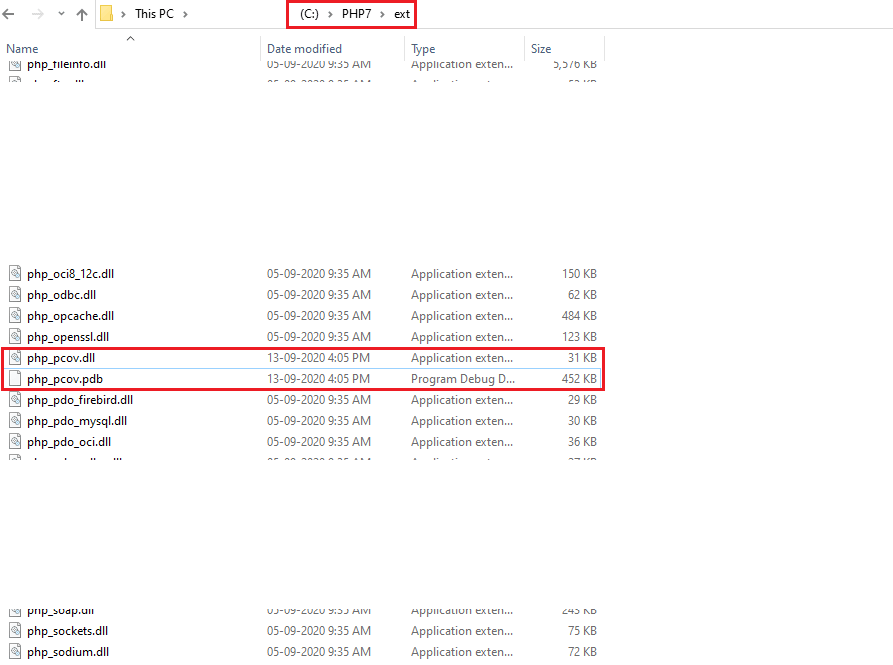Screen dimensions: 893x665
Task: Select This PC in the breadcrumb
Action: [x=154, y=14]
